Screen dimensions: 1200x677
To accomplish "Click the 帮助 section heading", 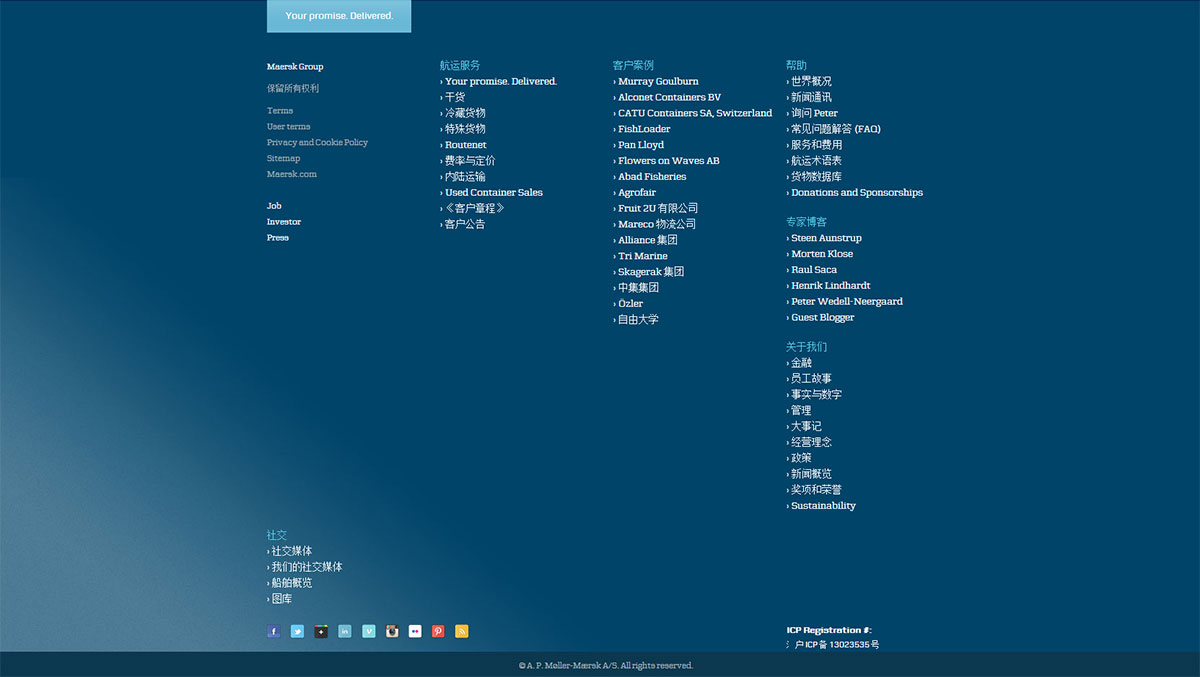I will 796,65.
